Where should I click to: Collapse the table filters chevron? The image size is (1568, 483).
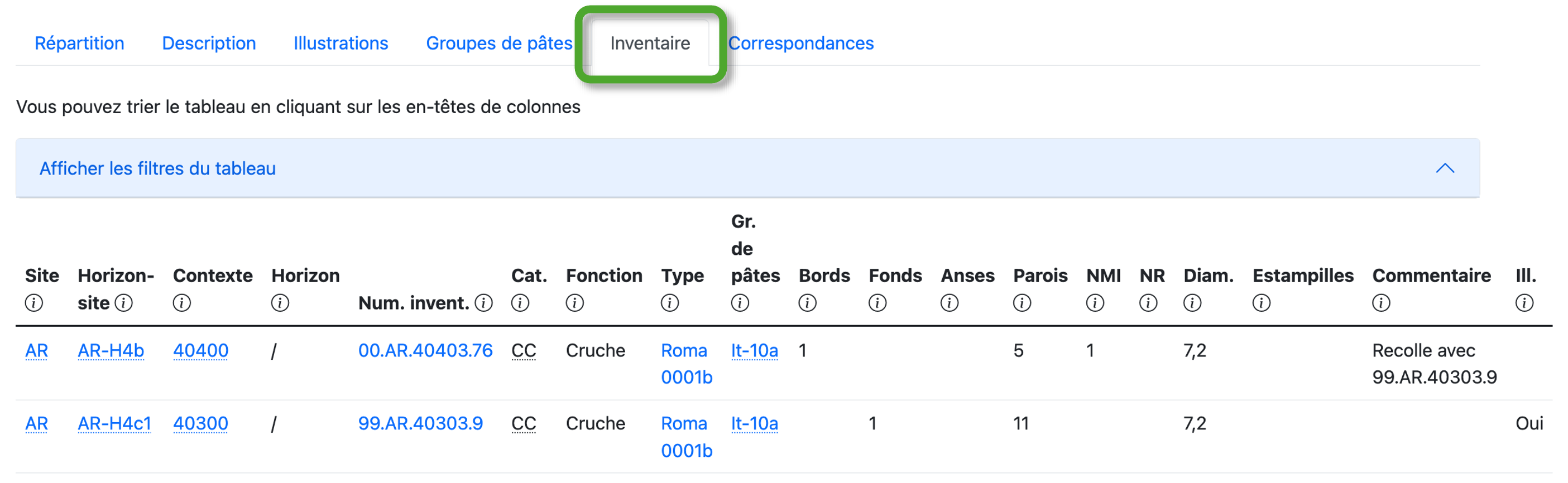(x=1445, y=168)
